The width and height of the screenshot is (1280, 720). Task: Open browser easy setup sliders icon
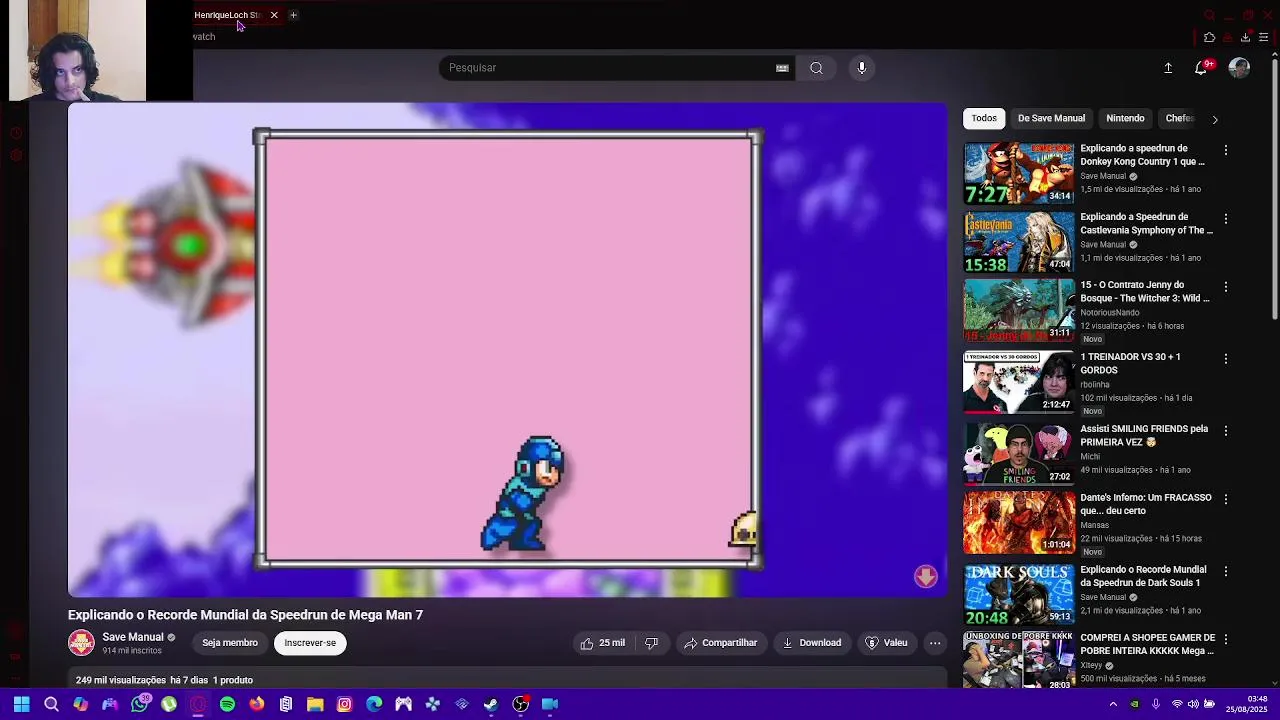coord(1264,38)
